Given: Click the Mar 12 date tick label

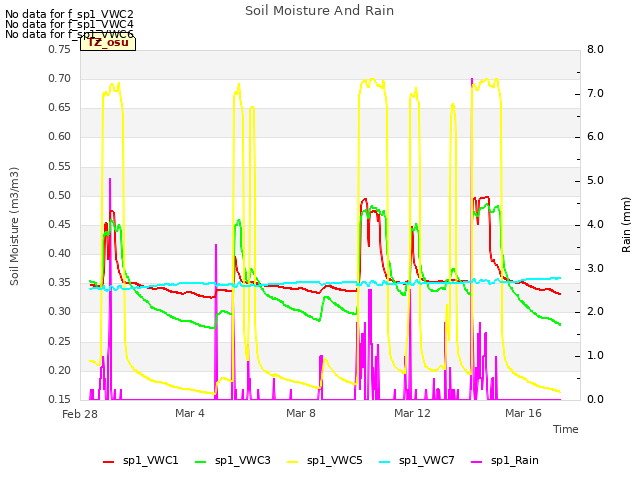Looking at the screenshot, I should 412,413.
